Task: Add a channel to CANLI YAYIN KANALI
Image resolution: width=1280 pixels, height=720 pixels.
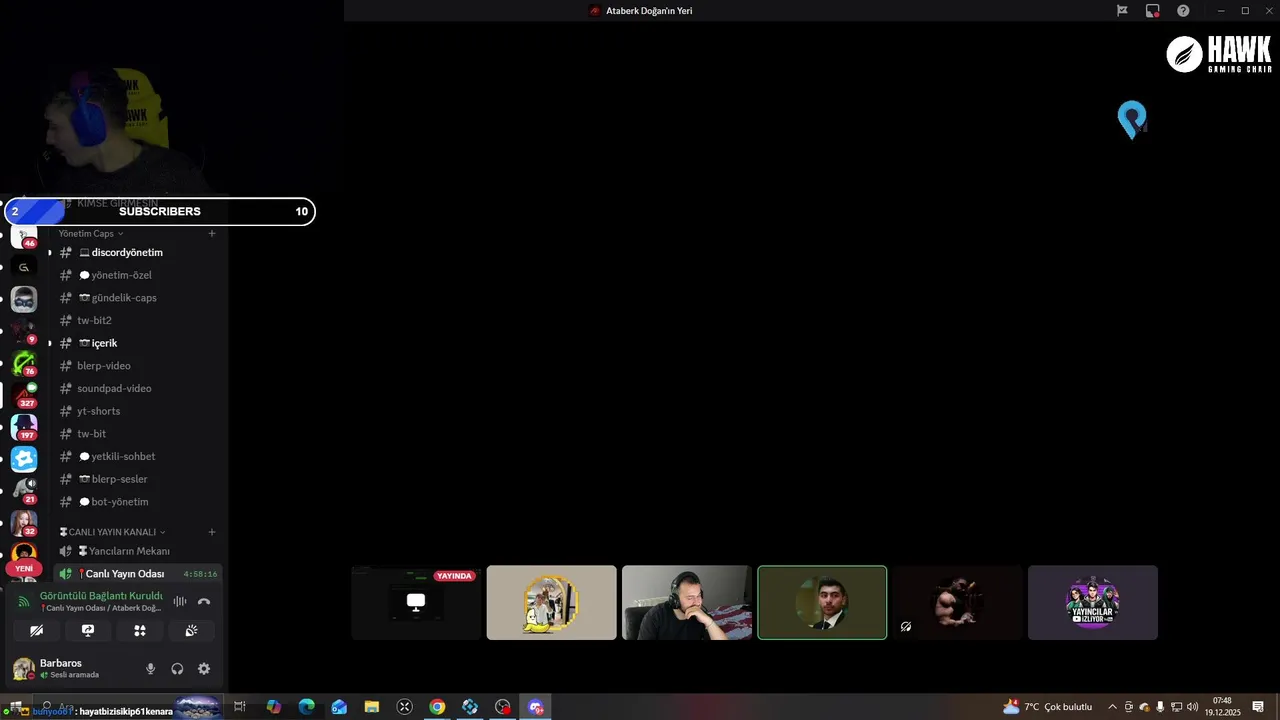Action: tap(212, 532)
